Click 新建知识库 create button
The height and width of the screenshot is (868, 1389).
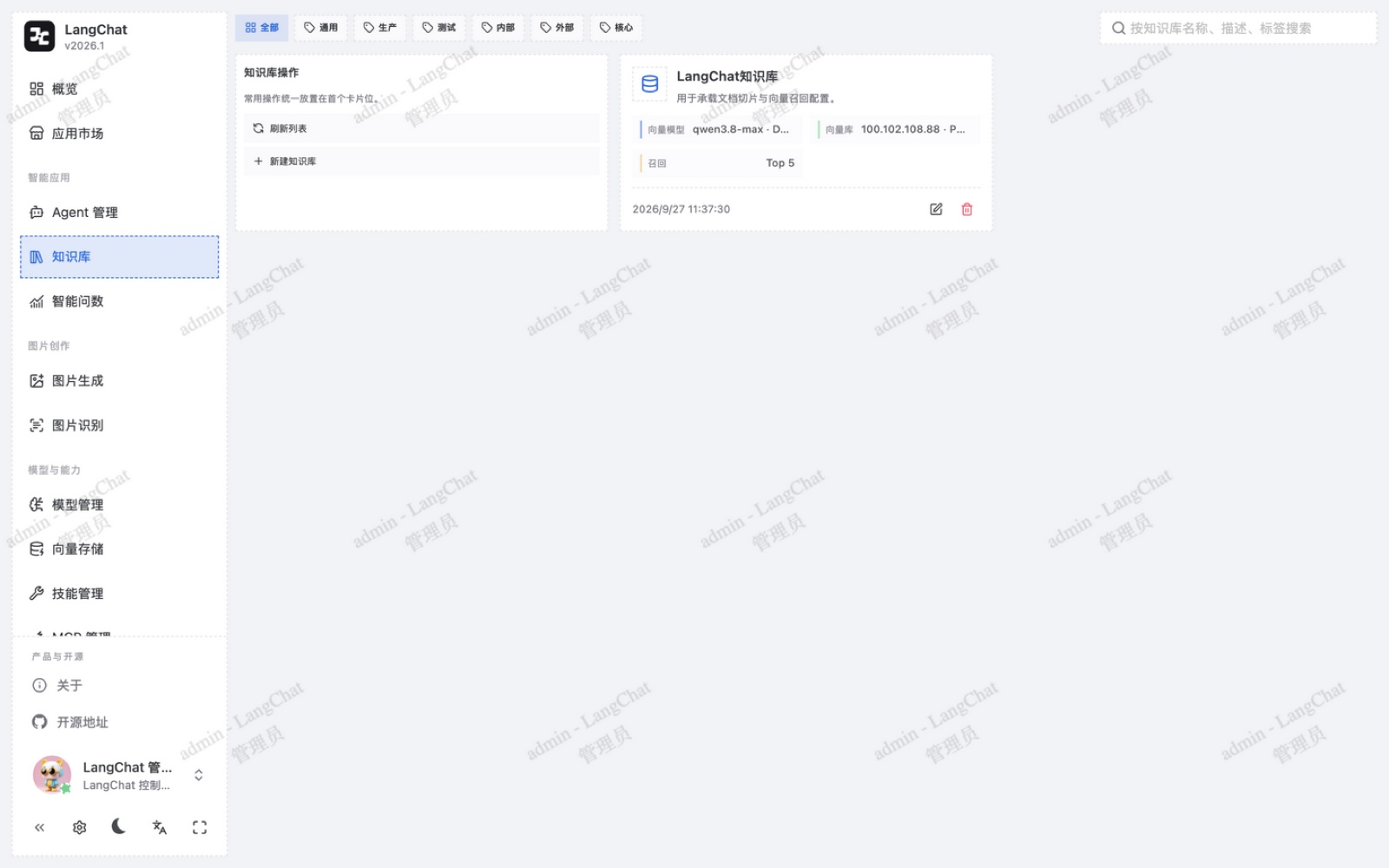tap(421, 161)
